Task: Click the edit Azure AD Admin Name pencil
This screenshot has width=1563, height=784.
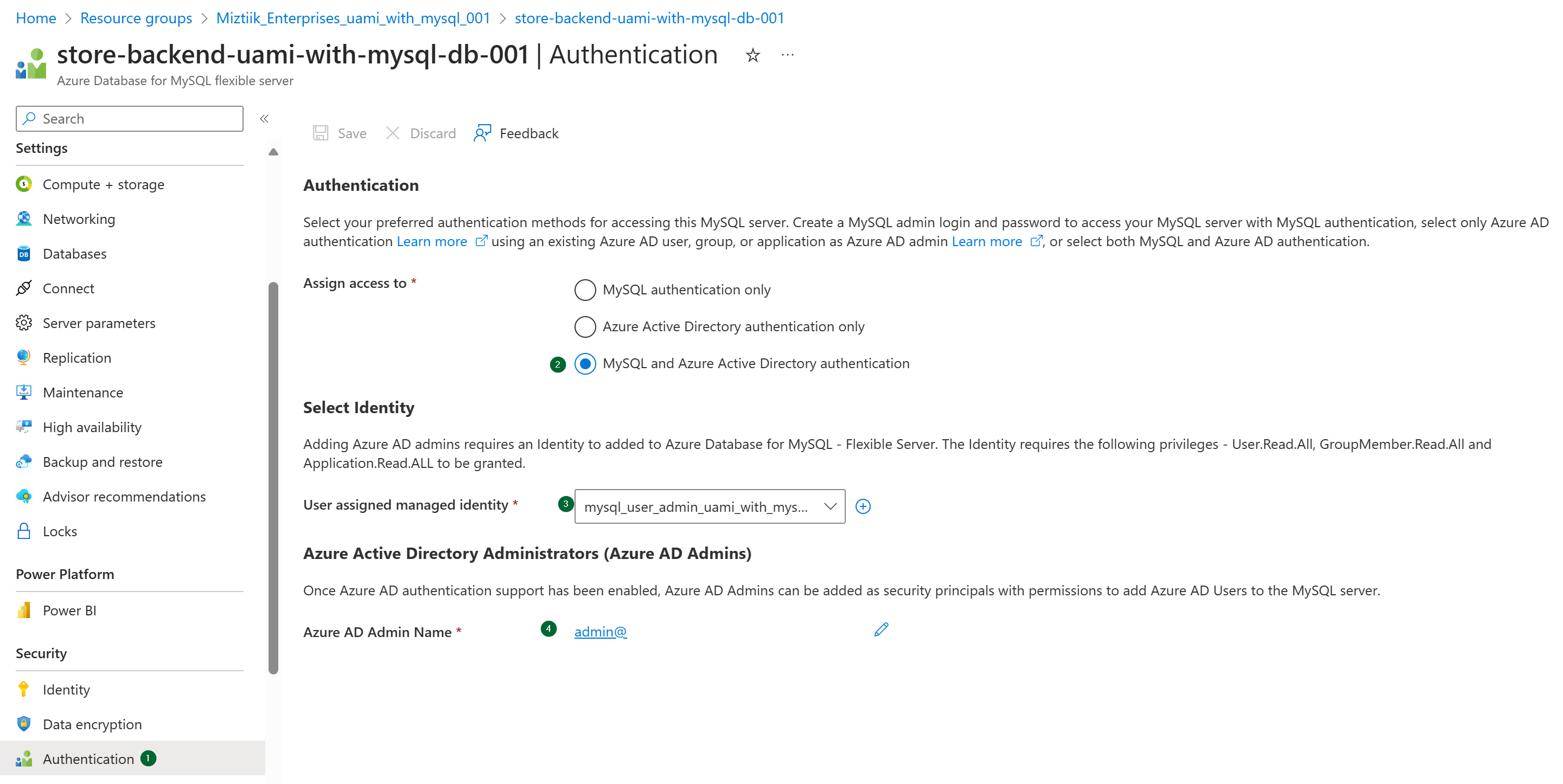Action: pyautogui.click(x=881, y=629)
